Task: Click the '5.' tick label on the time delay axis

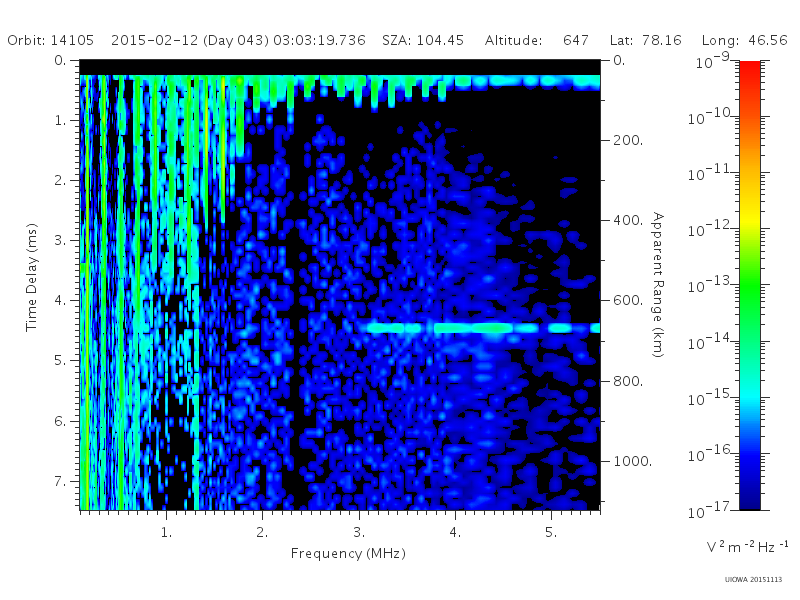Action: [60, 361]
